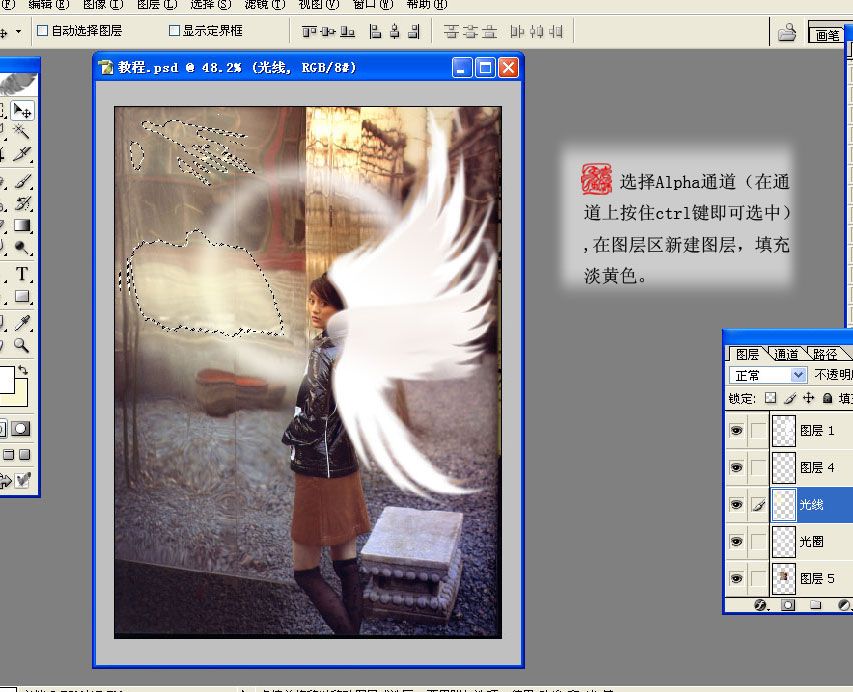Align left edges in options bar
Viewport: 853px width, 692px height.
(375, 32)
